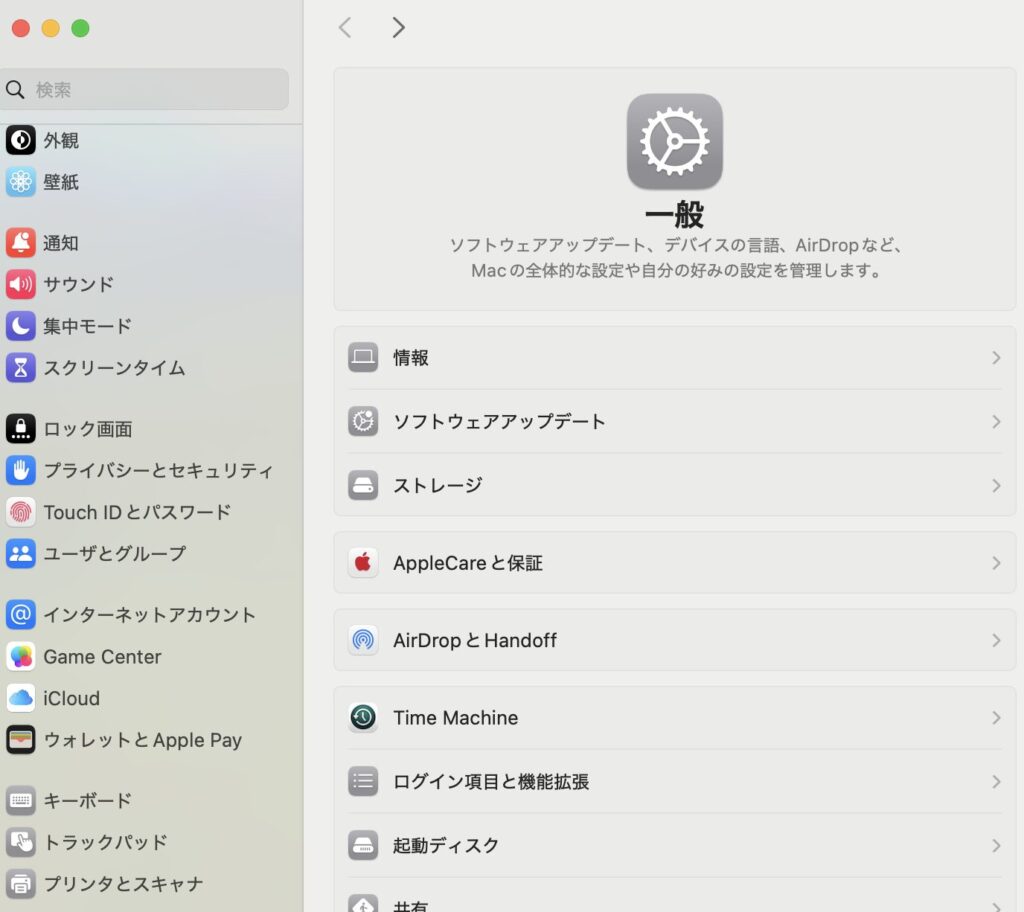Click chevron on the ストレージ row

pyautogui.click(x=995, y=486)
